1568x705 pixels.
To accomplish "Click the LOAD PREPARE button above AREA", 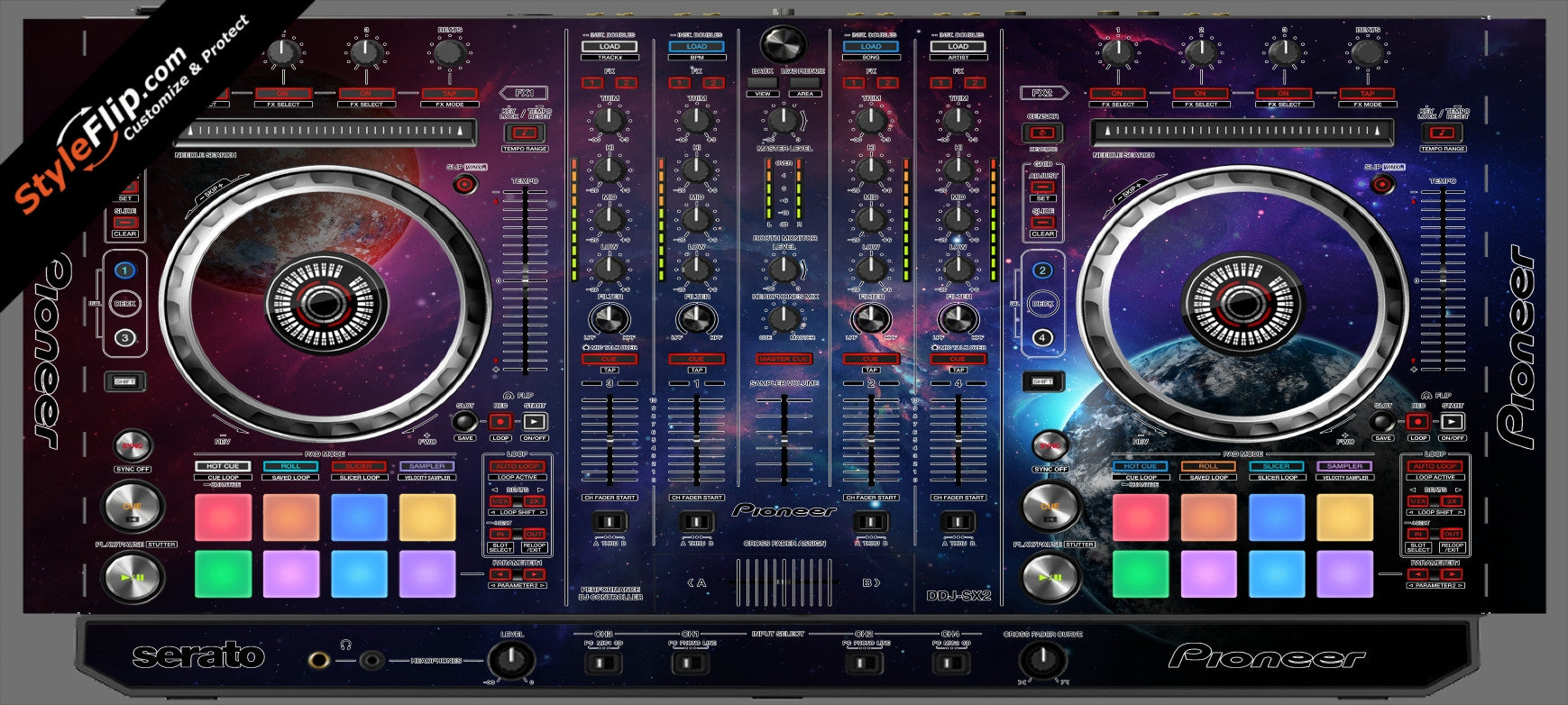I will pyautogui.click(x=805, y=82).
